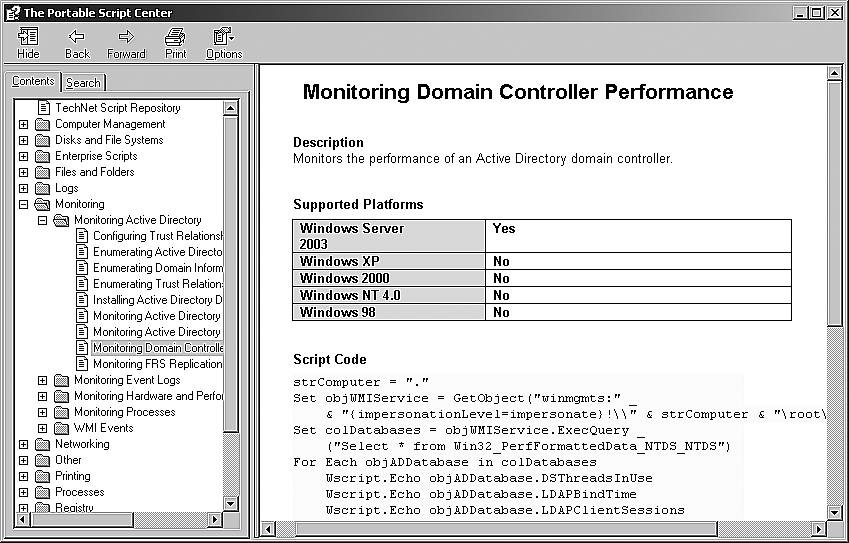This screenshot has height=543, width=849.
Task: Switch to the Search tab
Action: click(x=83, y=83)
